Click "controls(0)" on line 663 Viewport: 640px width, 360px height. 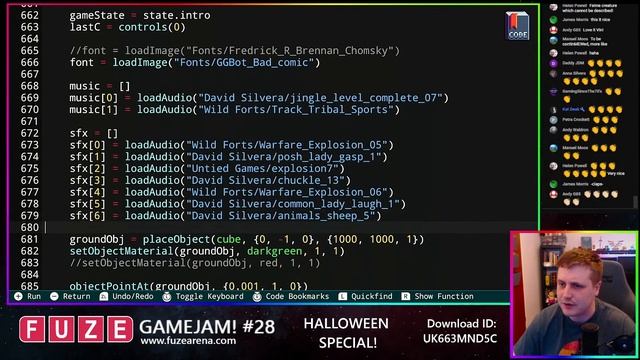coord(152,27)
